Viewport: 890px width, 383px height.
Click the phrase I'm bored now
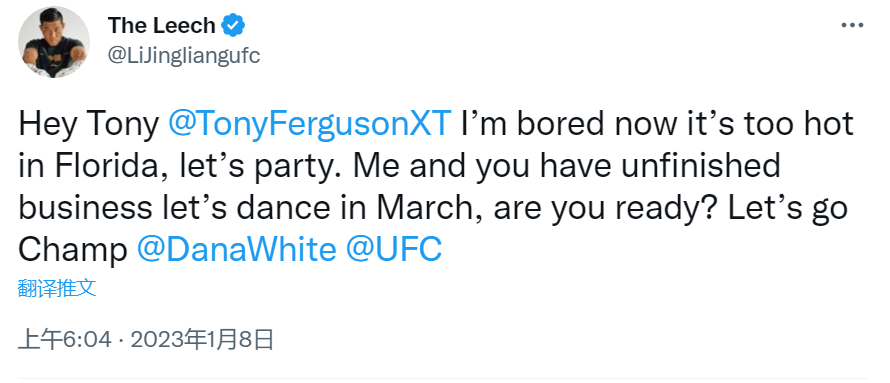click(x=557, y=124)
